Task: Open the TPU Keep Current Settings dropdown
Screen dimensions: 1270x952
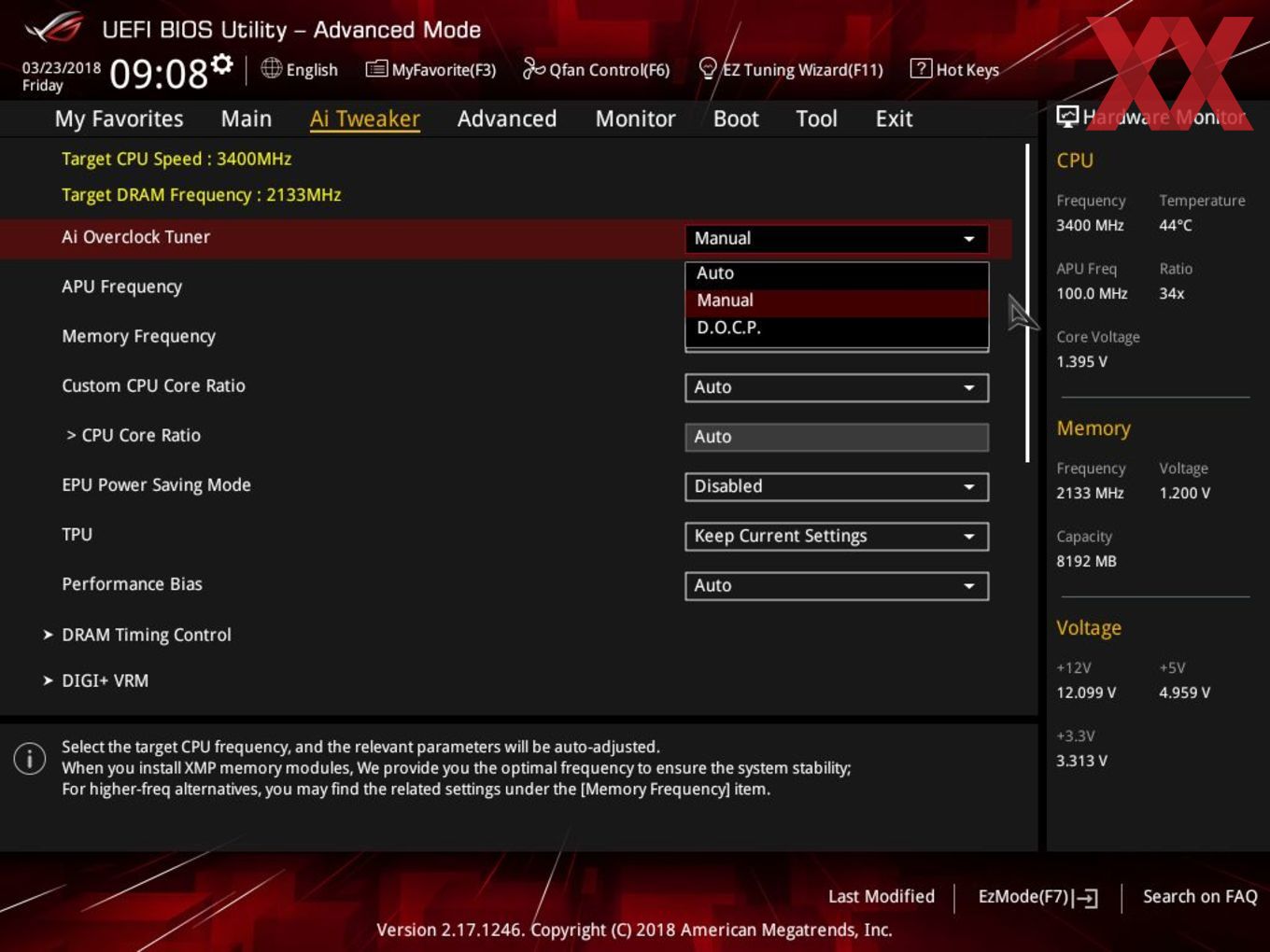Action: point(837,536)
